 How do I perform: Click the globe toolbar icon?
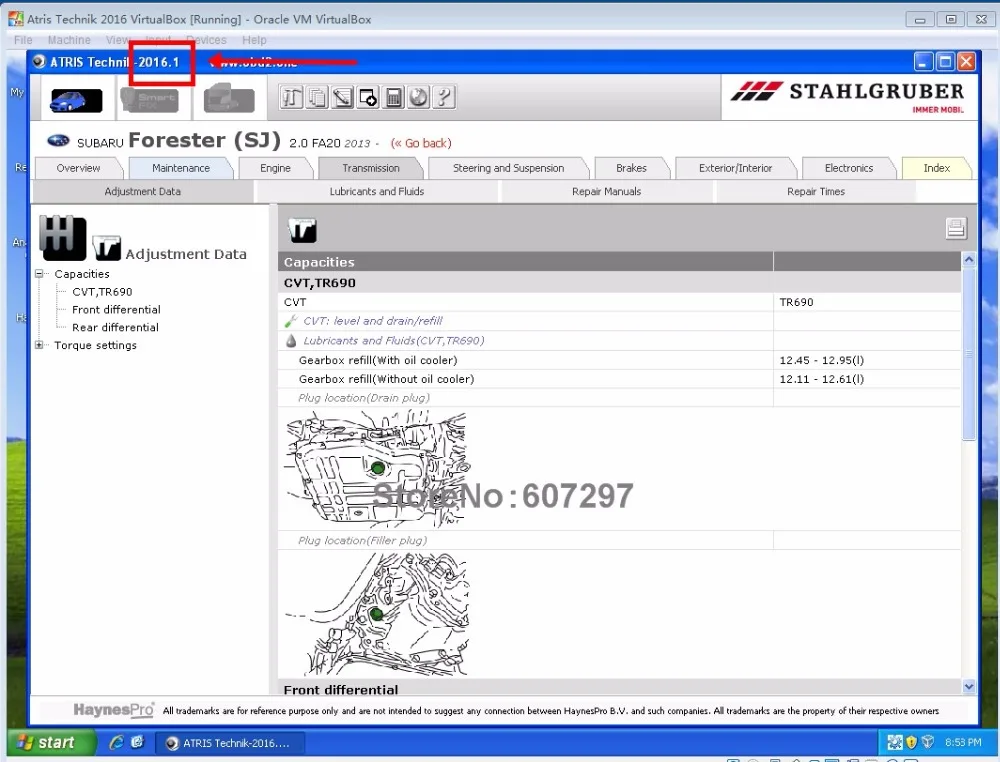tap(418, 98)
